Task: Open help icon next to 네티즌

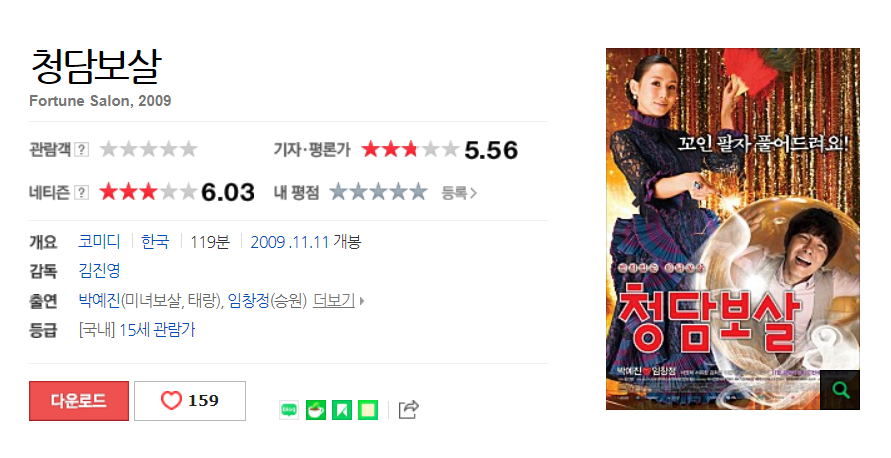Action: 82,193
